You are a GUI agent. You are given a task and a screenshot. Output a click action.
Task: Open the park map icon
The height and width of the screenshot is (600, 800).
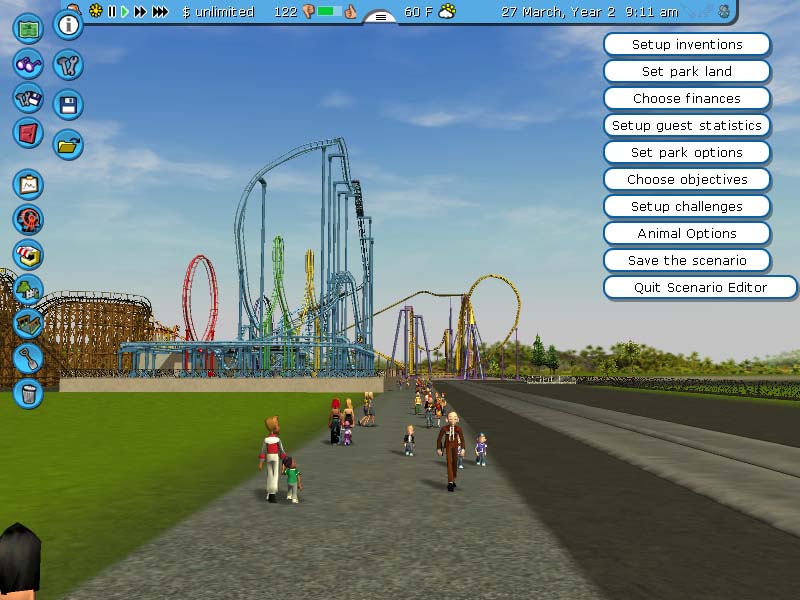pyautogui.click(x=28, y=29)
